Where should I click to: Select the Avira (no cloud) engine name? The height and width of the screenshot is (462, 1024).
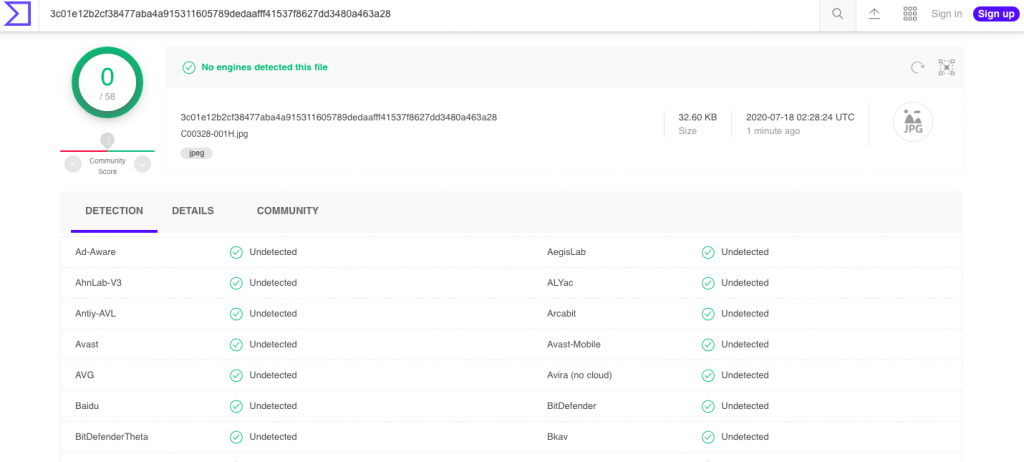click(x=579, y=375)
